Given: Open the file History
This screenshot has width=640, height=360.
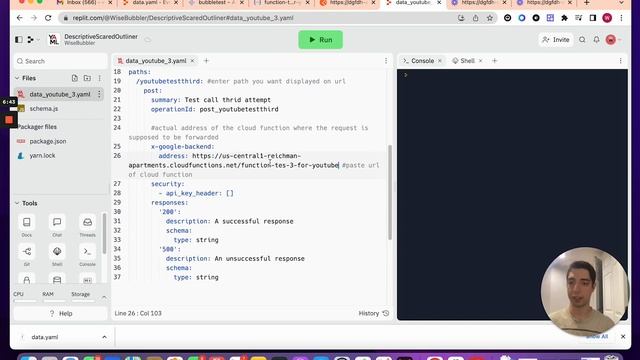Looking at the screenshot, I should coord(373,313).
